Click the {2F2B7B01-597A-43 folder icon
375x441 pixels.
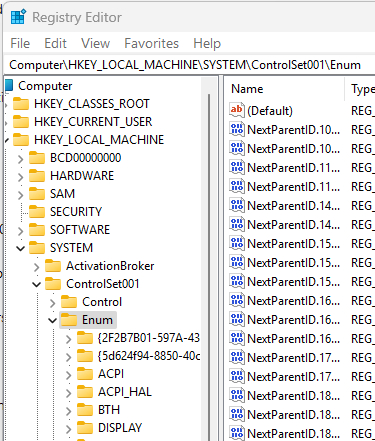[85, 338]
